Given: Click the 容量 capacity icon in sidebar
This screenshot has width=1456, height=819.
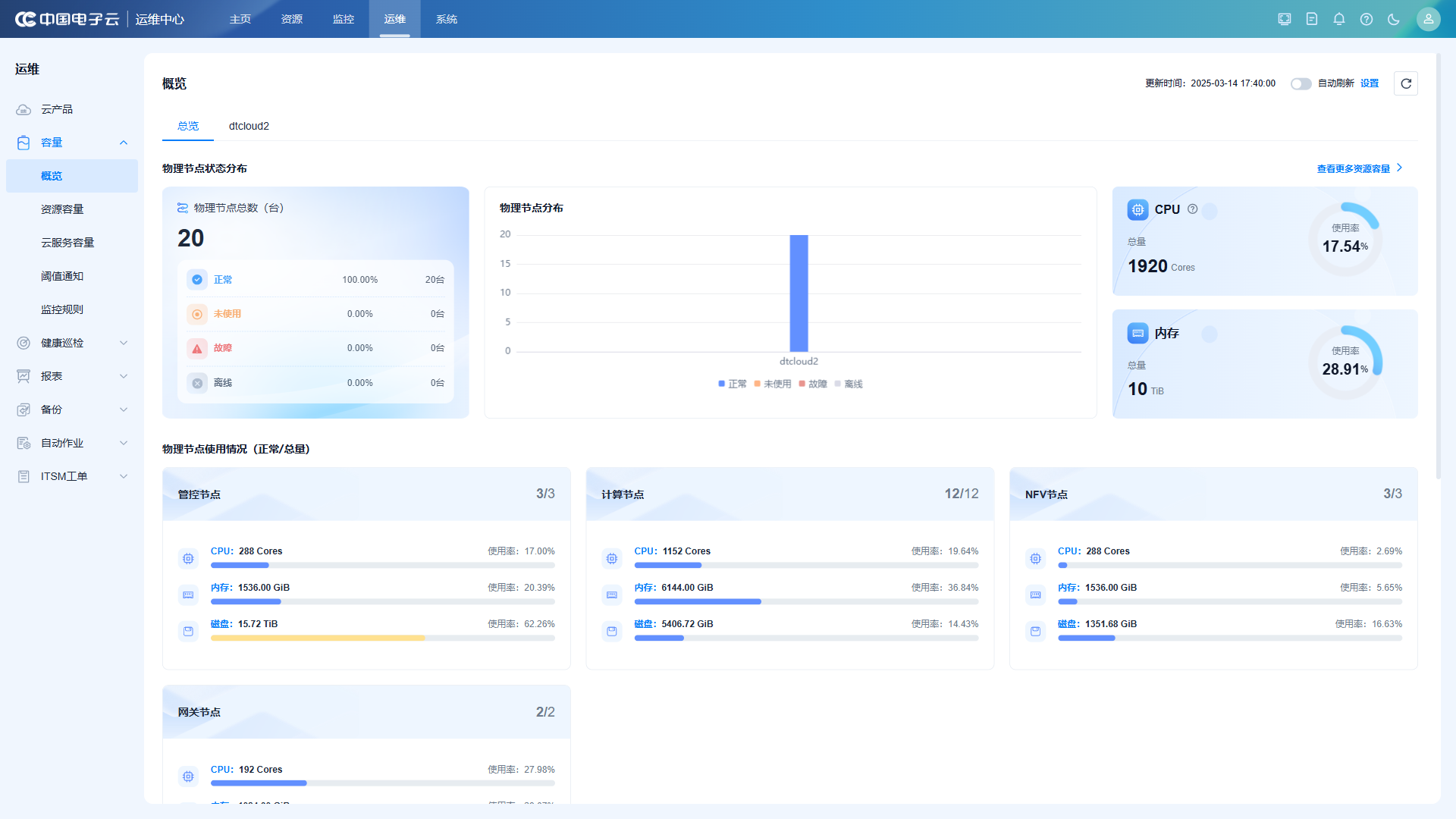Looking at the screenshot, I should [x=24, y=143].
